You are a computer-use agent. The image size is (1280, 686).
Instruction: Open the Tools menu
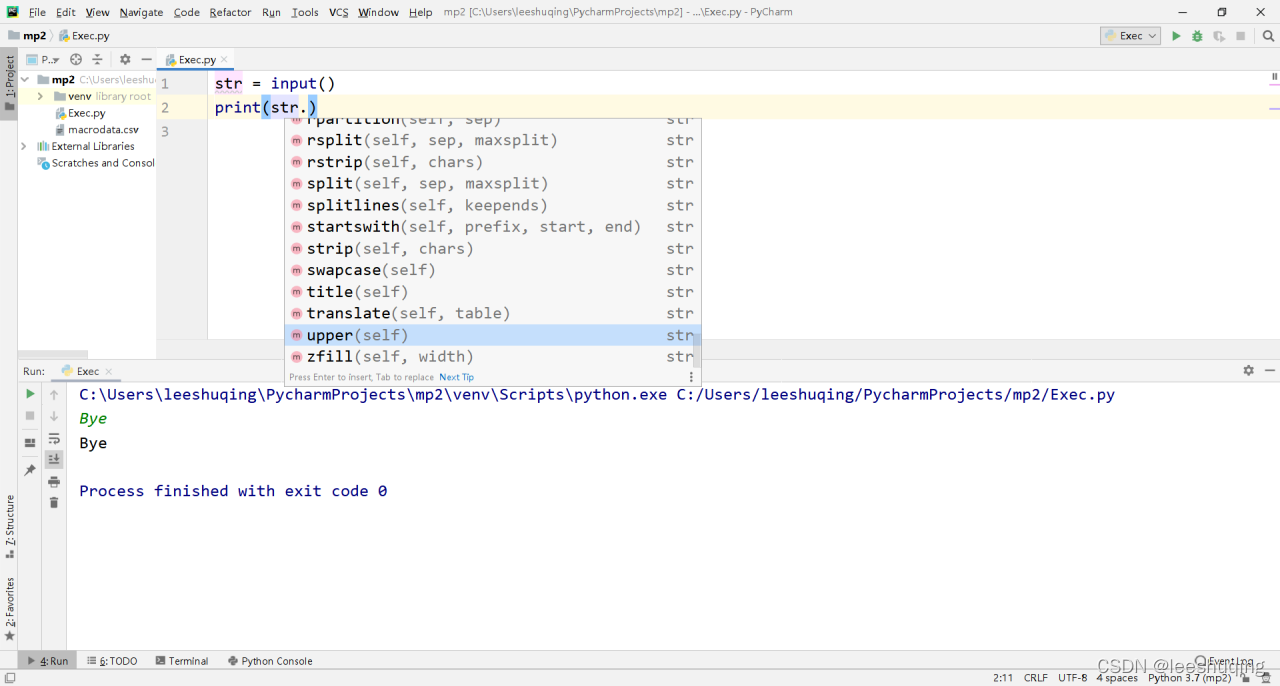(x=305, y=12)
